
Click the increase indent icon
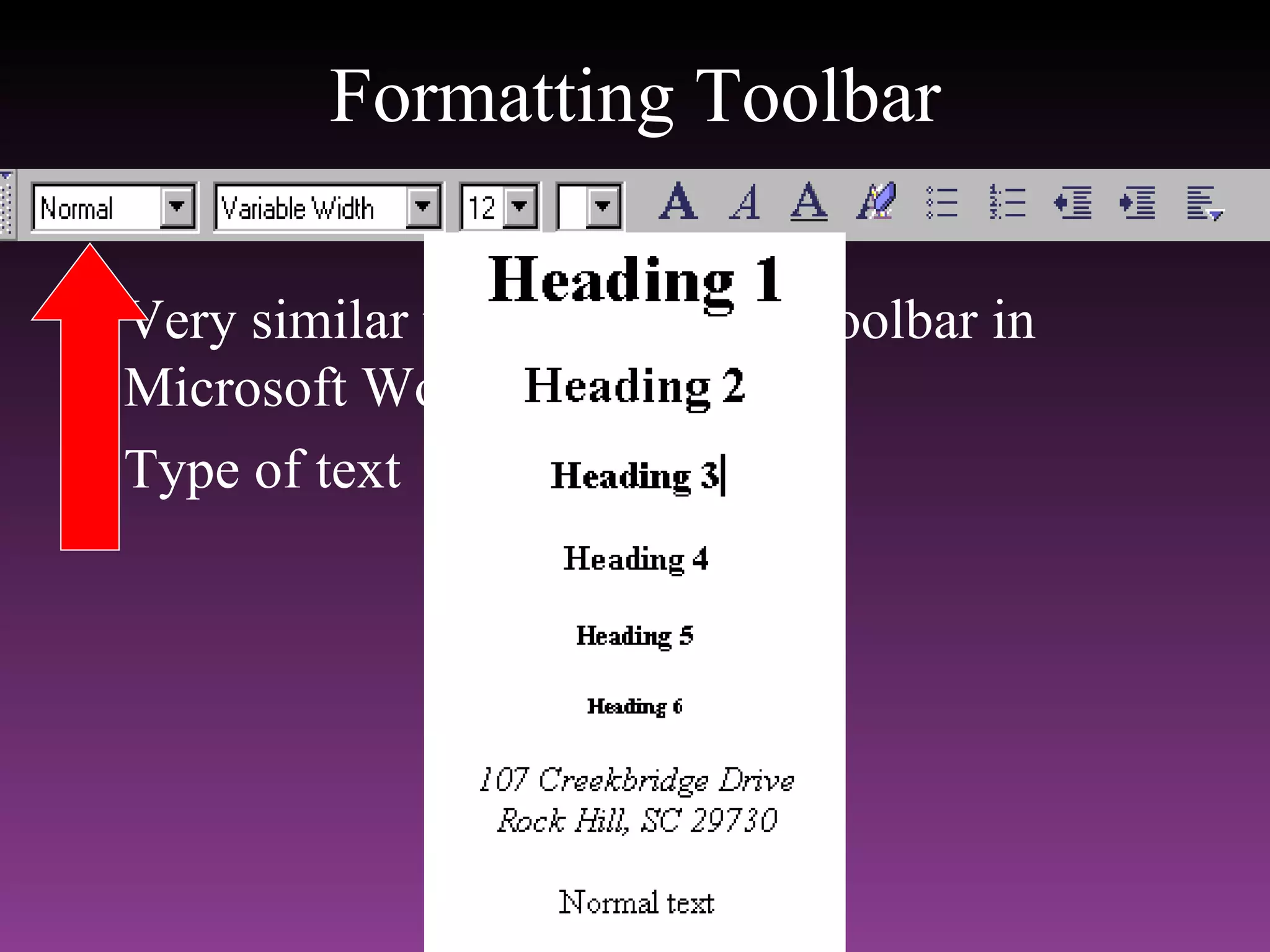click(x=1137, y=203)
